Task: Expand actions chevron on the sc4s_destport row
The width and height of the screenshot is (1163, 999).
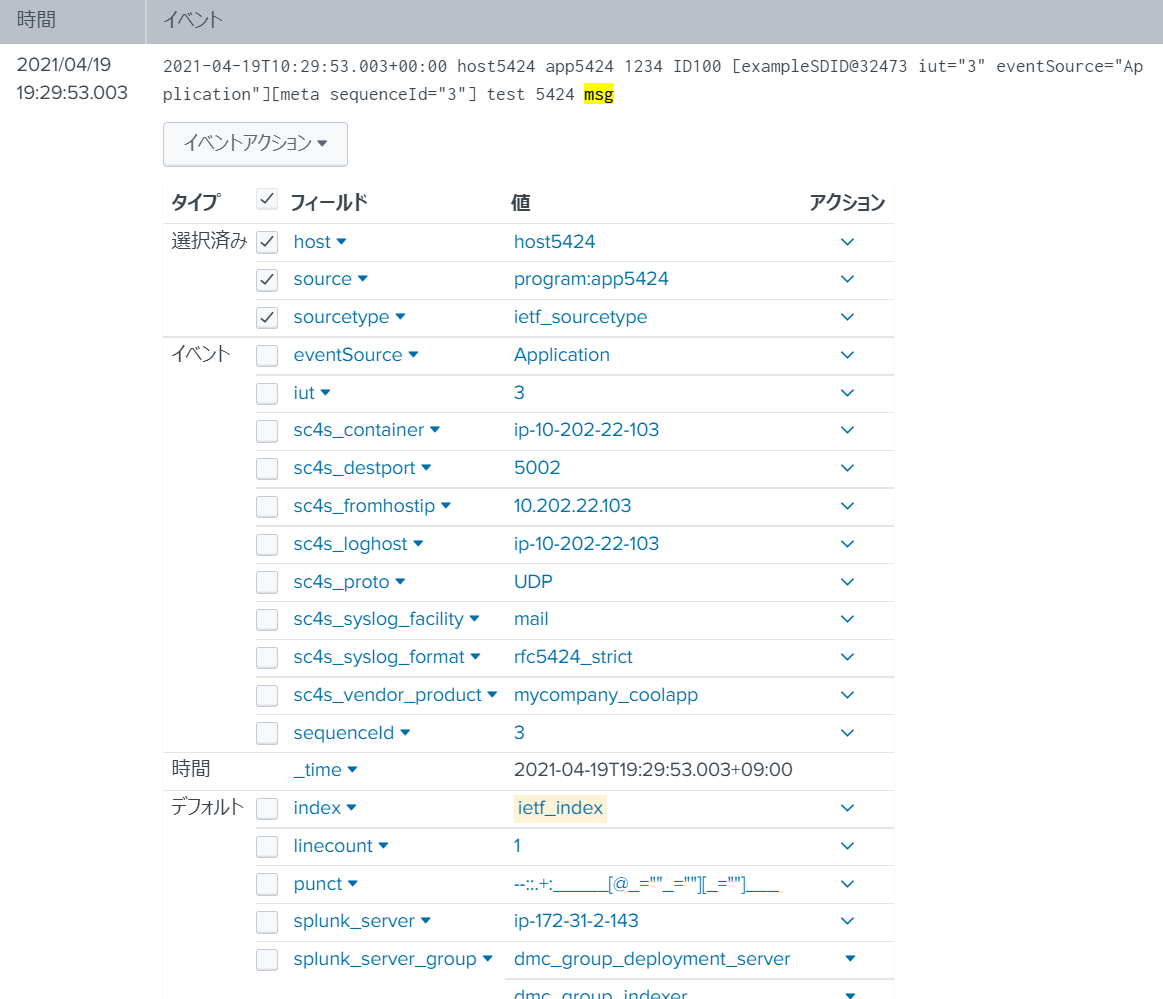Action: pyautogui.click(x=847, y=468)
